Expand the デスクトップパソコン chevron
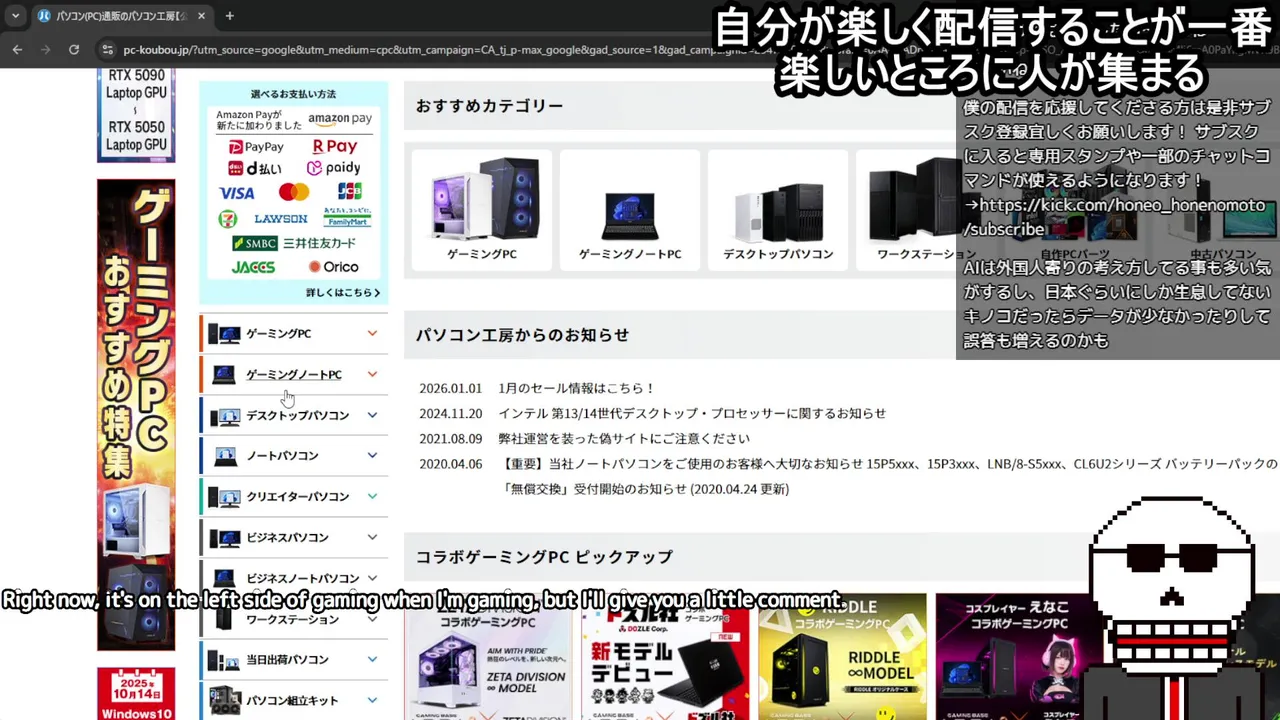This screenshot has height=720, width=1280. point(372,415)
